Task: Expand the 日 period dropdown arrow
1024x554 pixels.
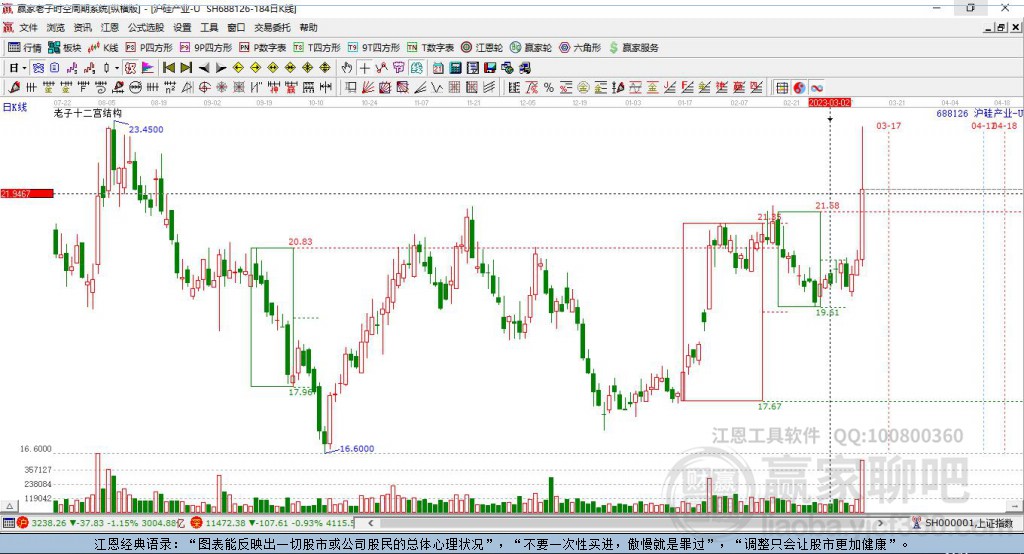Action: [24, 68]
